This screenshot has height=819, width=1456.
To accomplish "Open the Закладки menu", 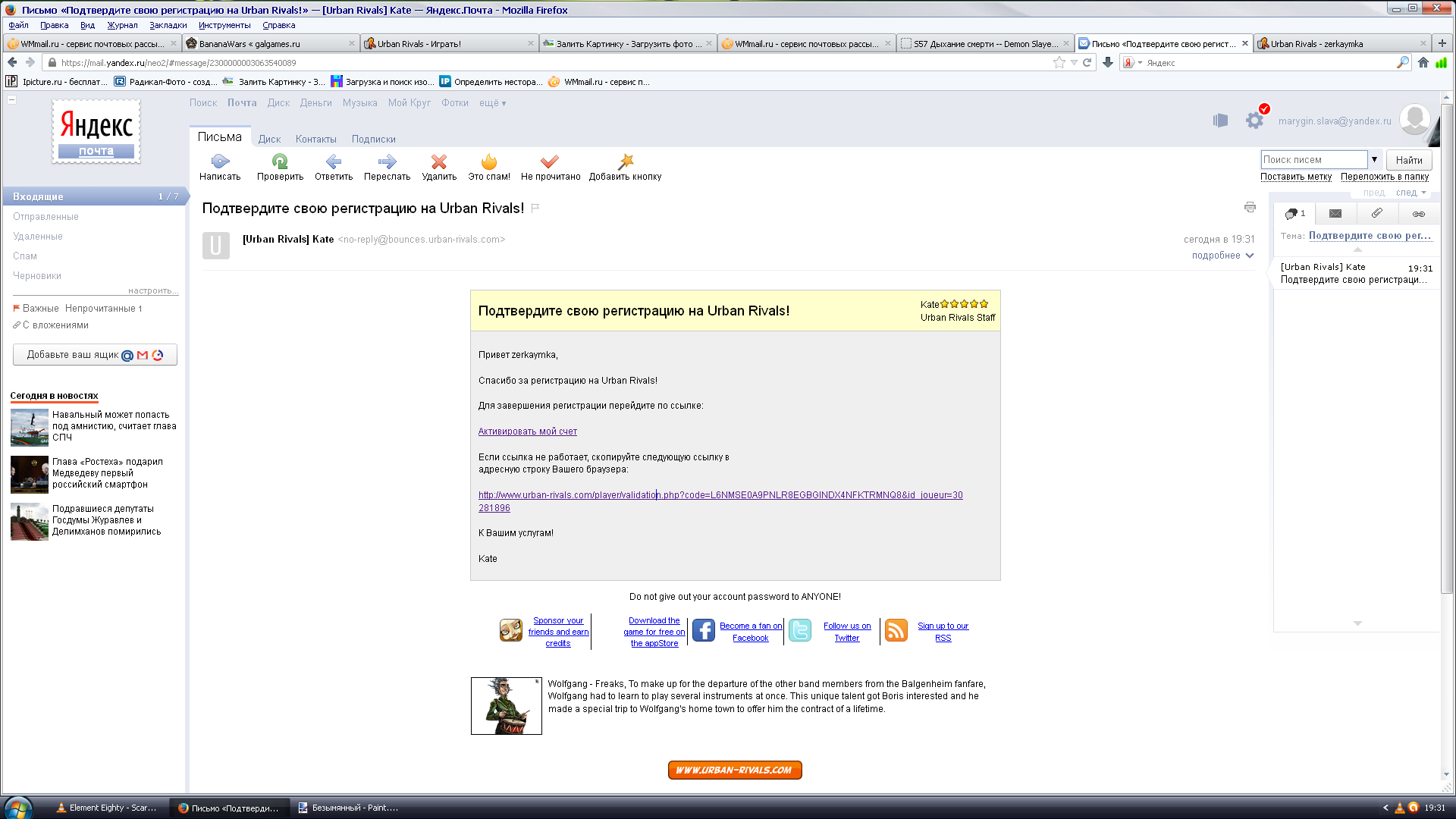I will [168, 25].
